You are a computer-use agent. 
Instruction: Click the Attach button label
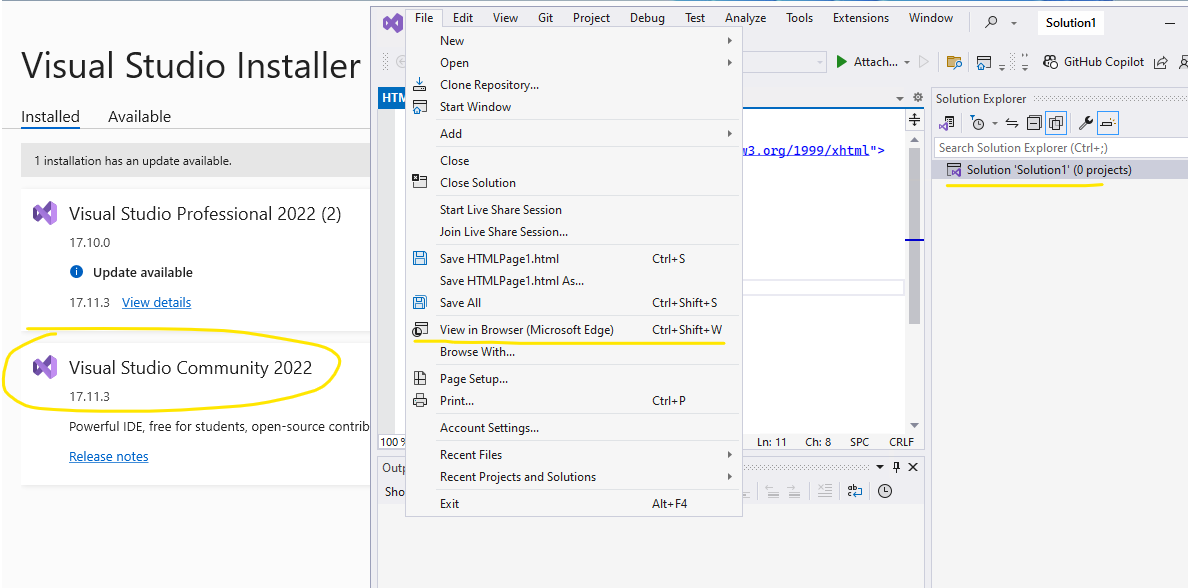pyautogui.click(x=876, y=62)
